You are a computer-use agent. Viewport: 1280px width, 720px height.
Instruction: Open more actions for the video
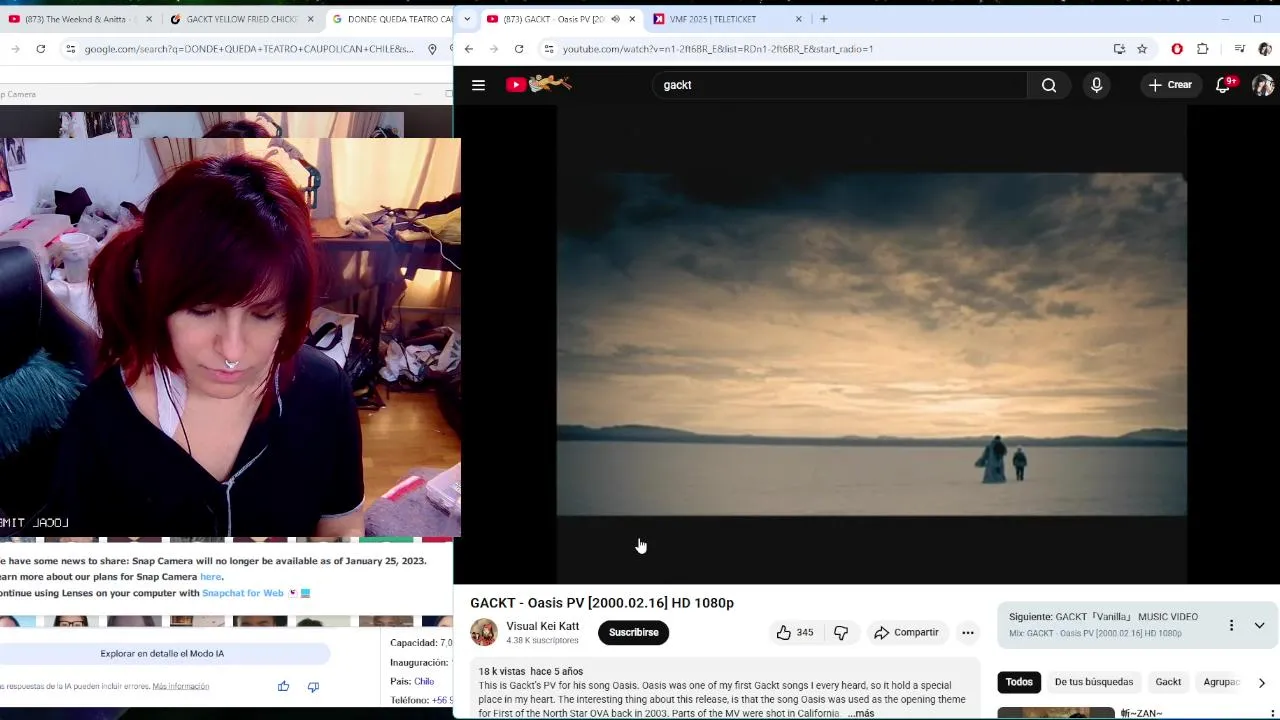click(967, 632)
